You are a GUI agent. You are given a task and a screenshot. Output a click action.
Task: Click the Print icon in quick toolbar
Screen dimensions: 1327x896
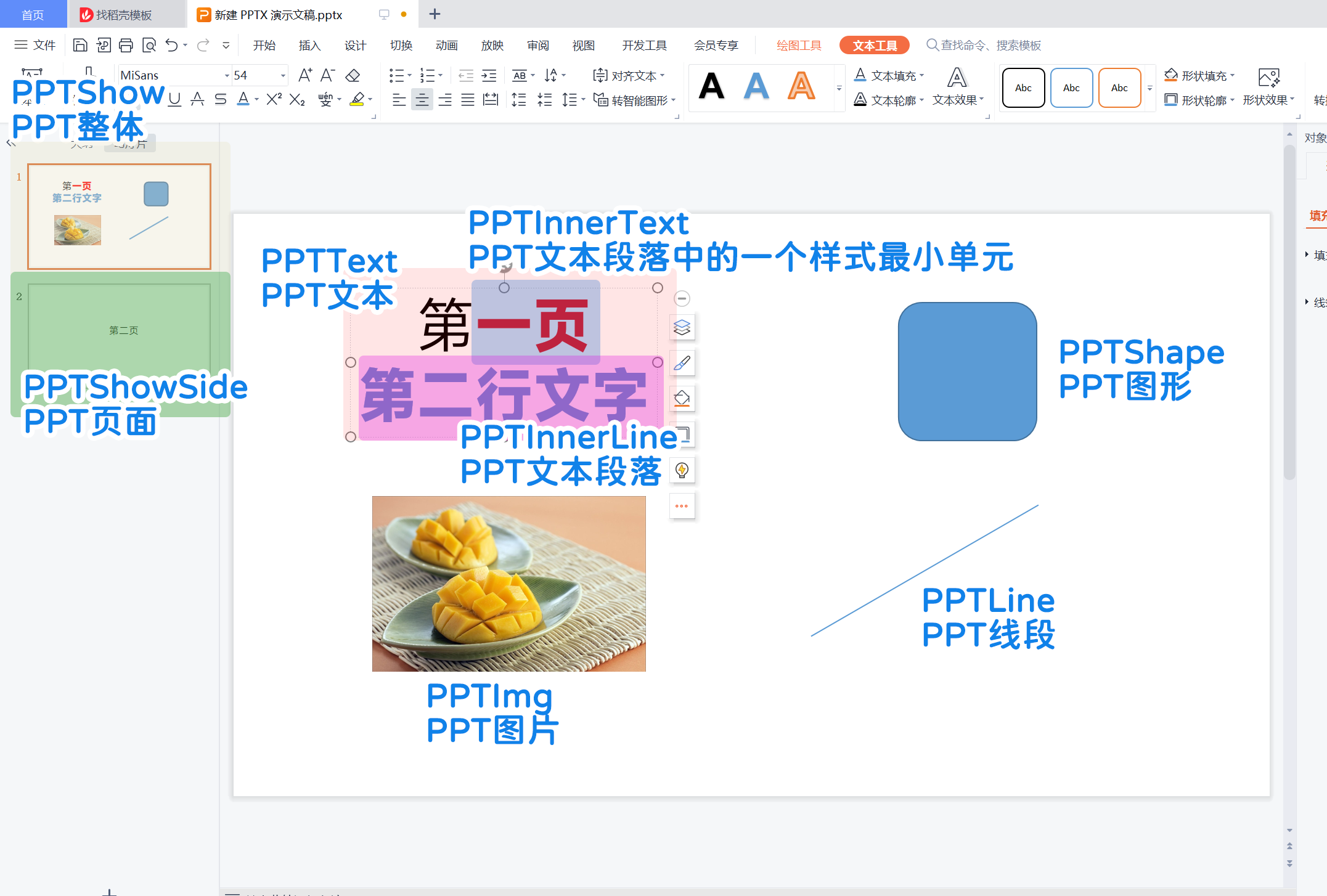[126, 45]
